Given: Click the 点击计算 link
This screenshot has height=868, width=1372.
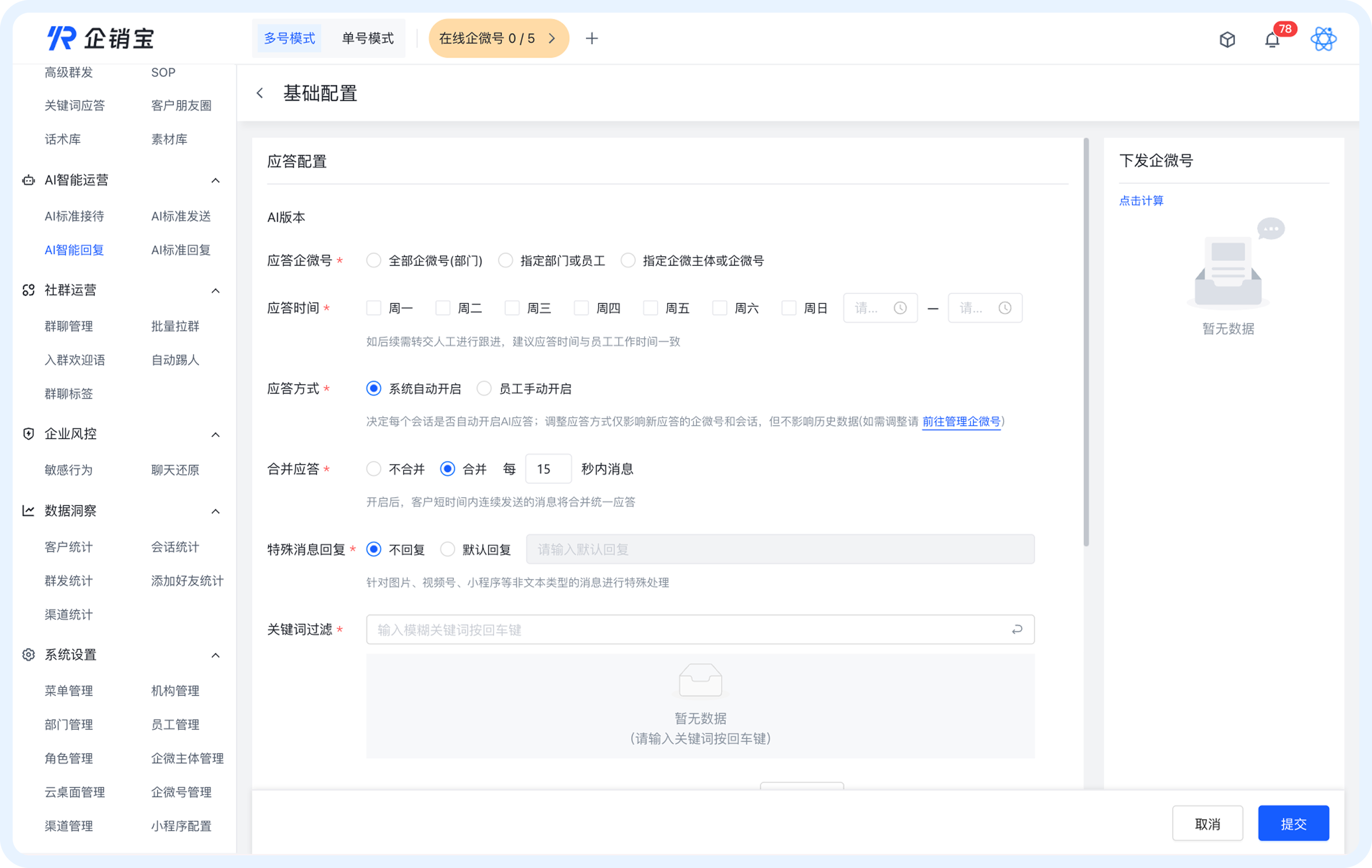Looking at the screenshot, I should 1141,201.
